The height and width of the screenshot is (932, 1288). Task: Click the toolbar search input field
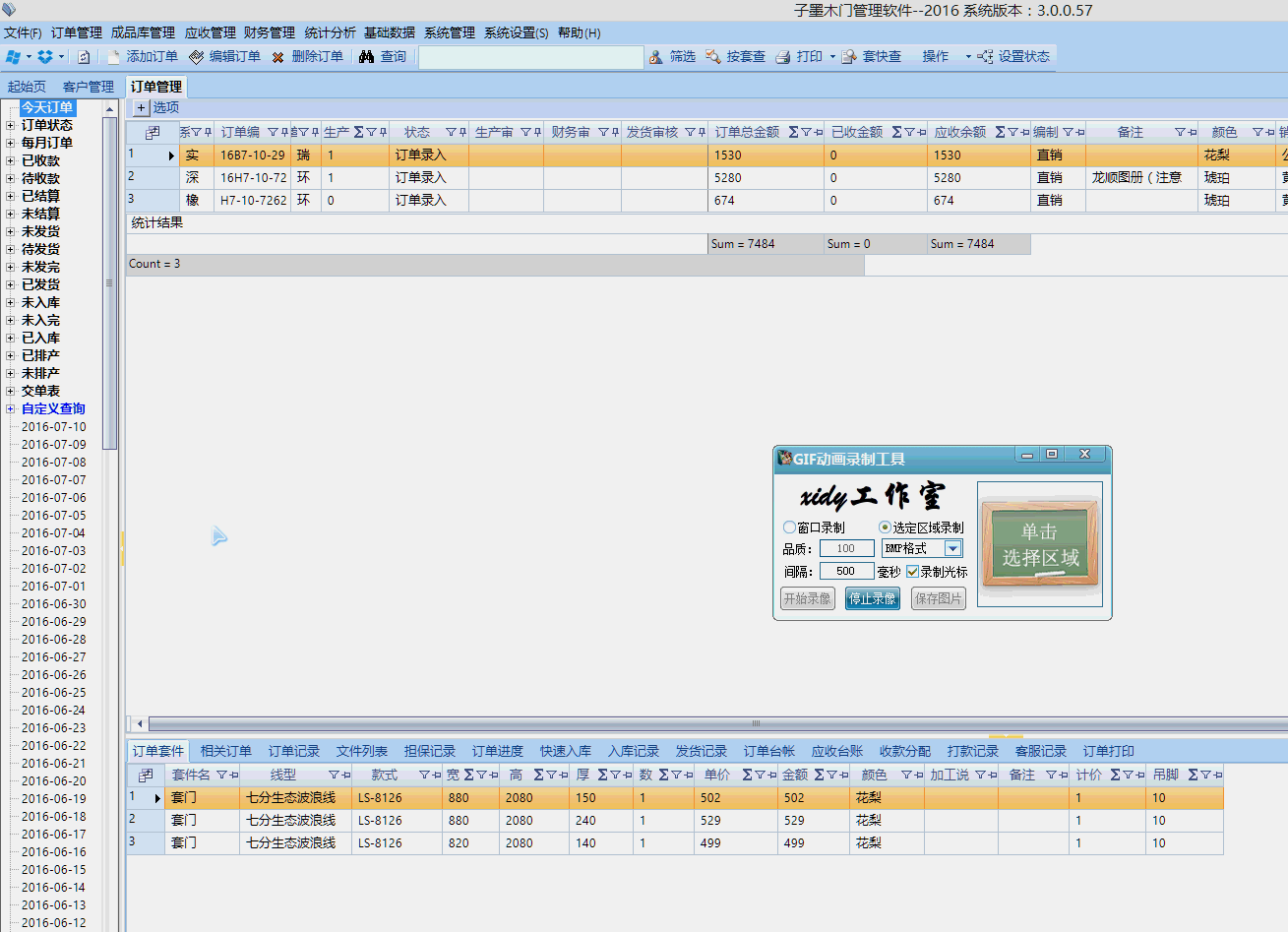coord(530,57)
